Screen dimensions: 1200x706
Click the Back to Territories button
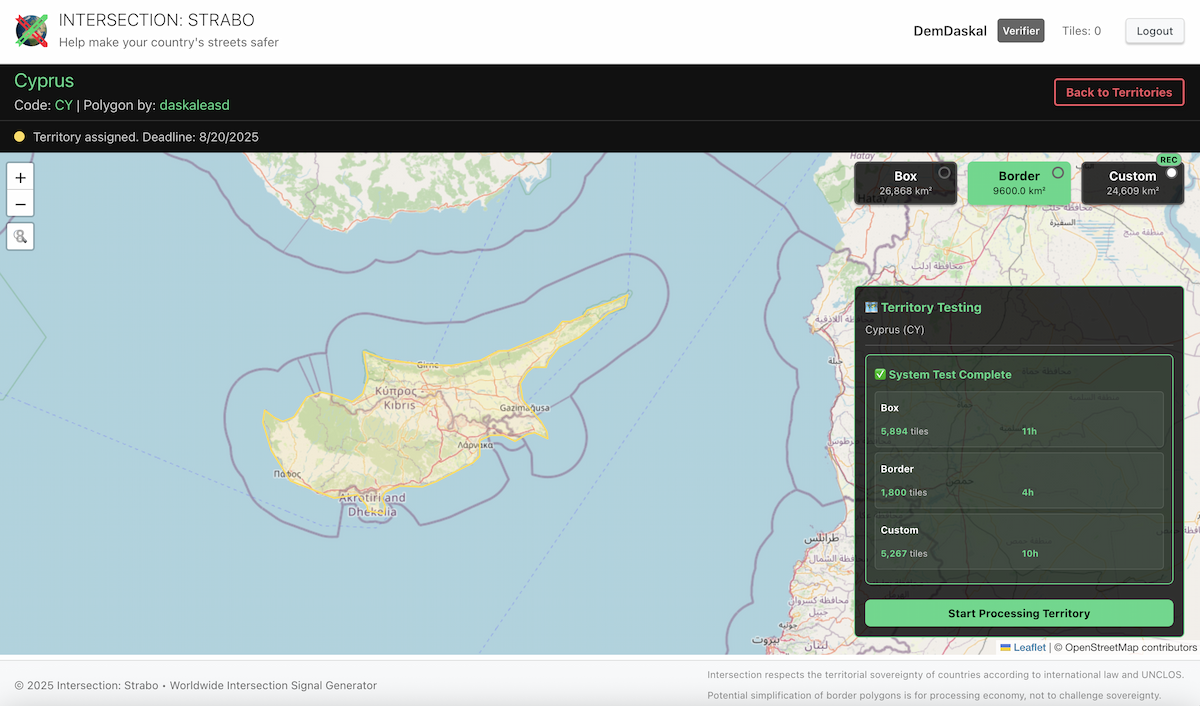point(1119,92)
